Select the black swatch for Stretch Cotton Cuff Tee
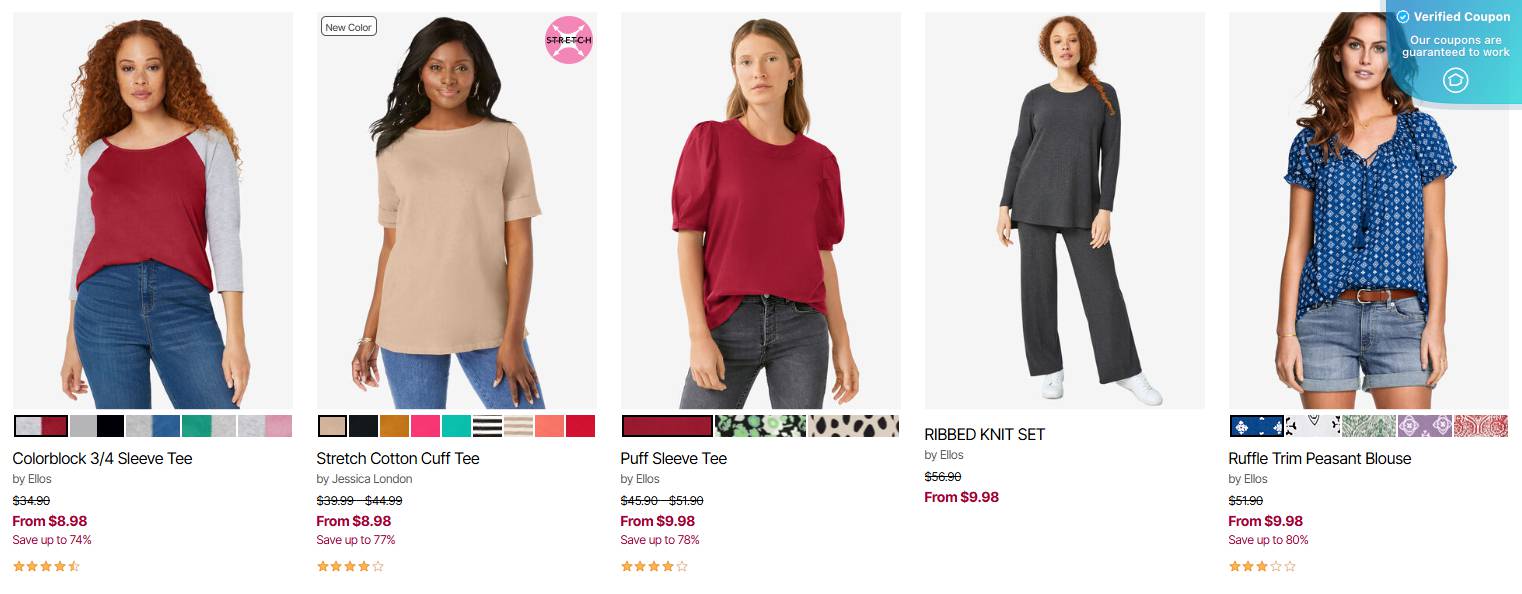 (x=363, y=426)
